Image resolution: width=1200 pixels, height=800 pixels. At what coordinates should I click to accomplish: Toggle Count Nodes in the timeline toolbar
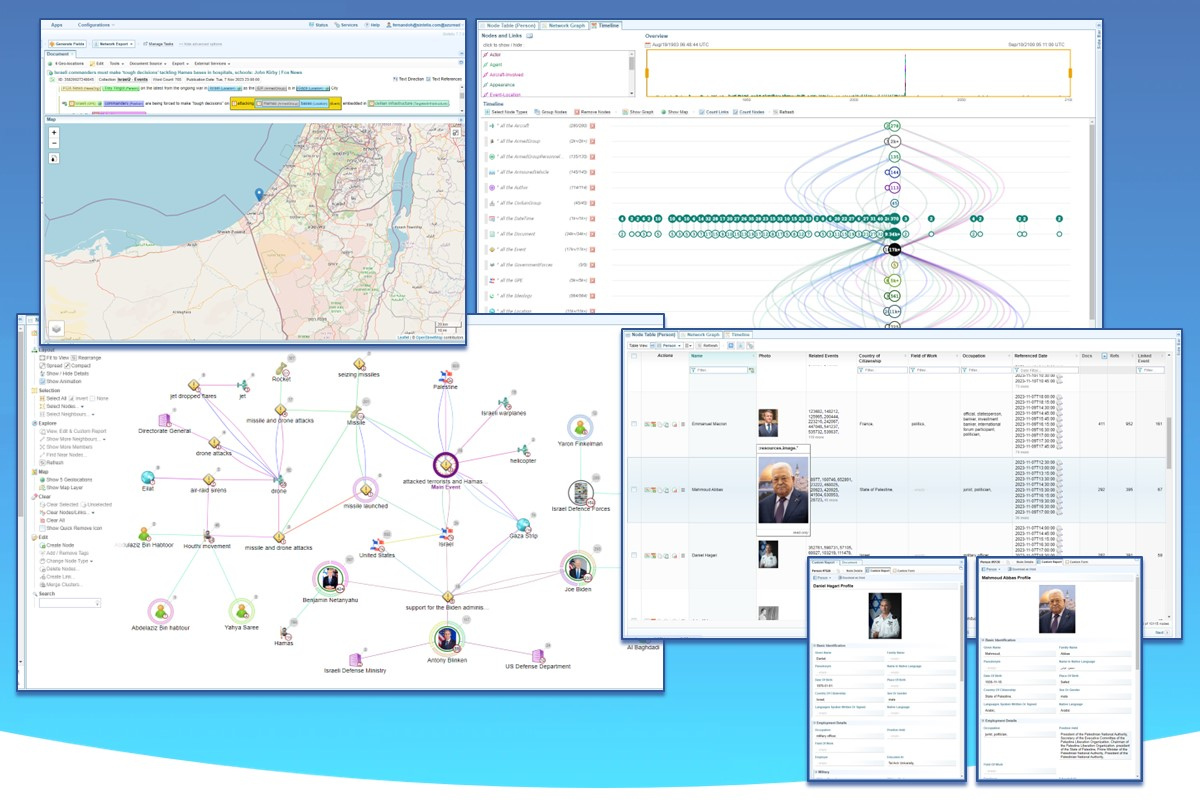(749, 112)
